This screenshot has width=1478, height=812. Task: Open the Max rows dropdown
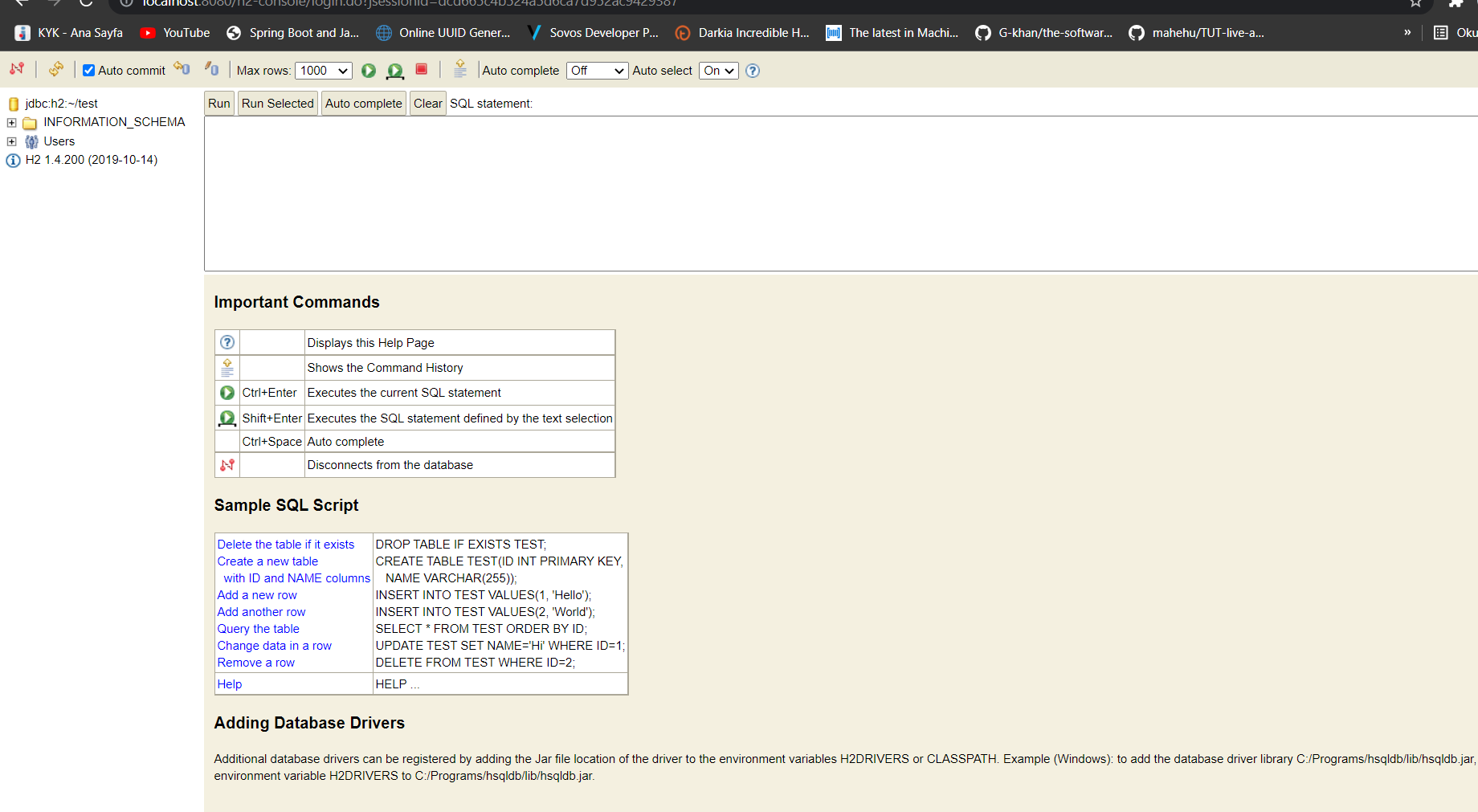coord(324,71)
